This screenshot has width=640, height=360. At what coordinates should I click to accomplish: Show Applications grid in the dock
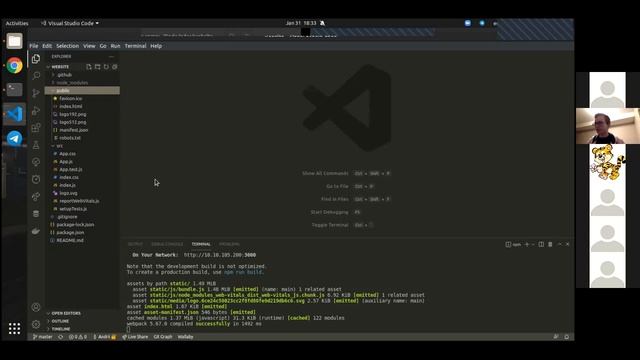tap(14, 328)
